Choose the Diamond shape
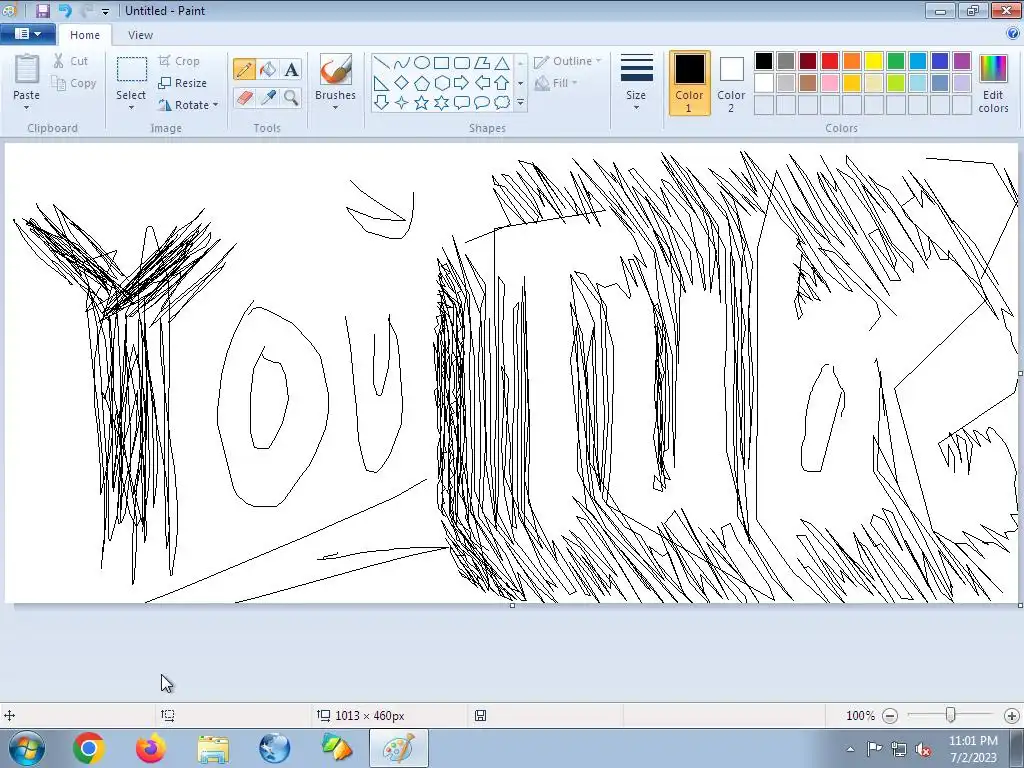Screen dimensions: 1024x768 (x=402, y=83)
